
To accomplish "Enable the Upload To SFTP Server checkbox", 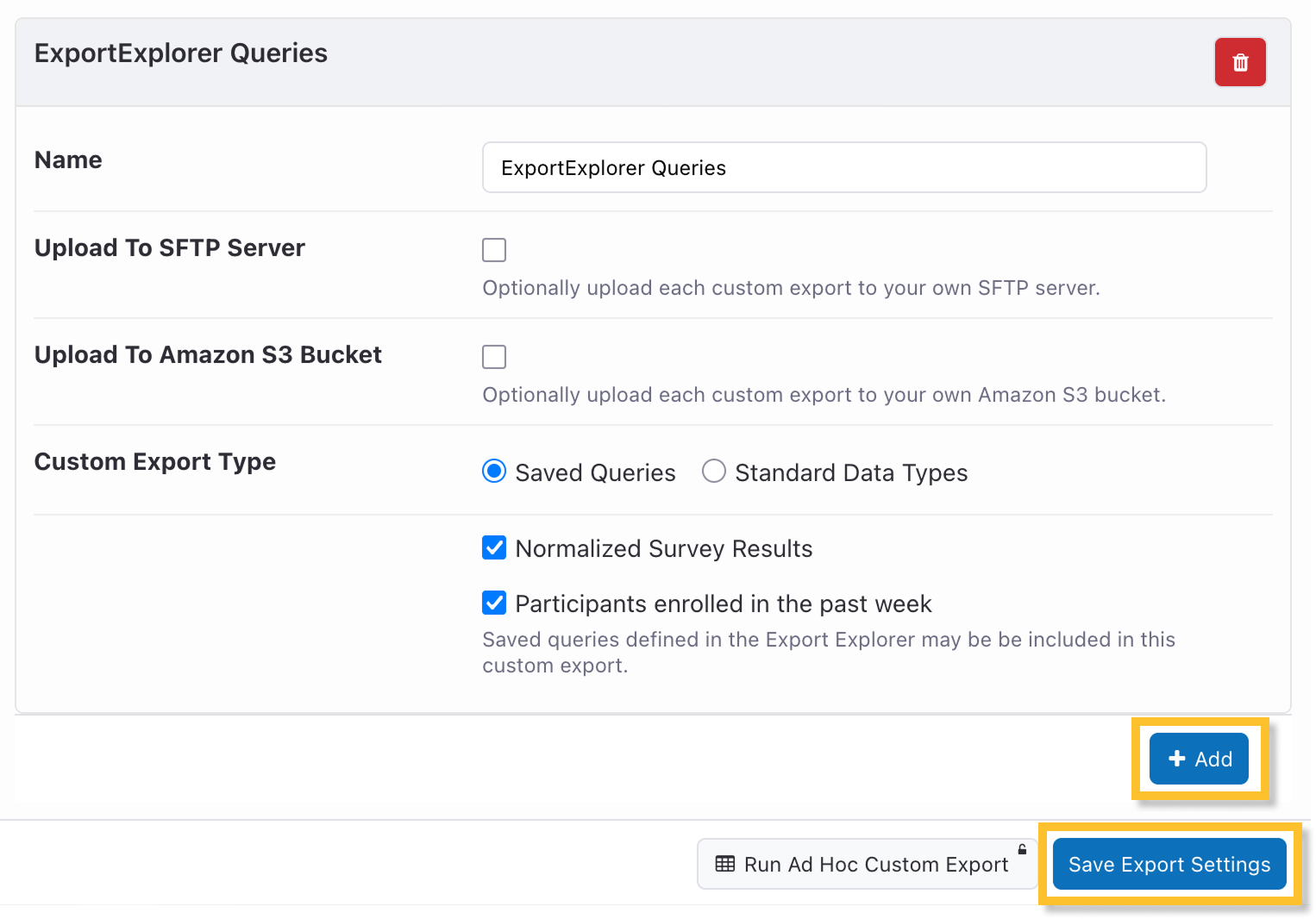I will pyautogui.click(x=494, y=250).
